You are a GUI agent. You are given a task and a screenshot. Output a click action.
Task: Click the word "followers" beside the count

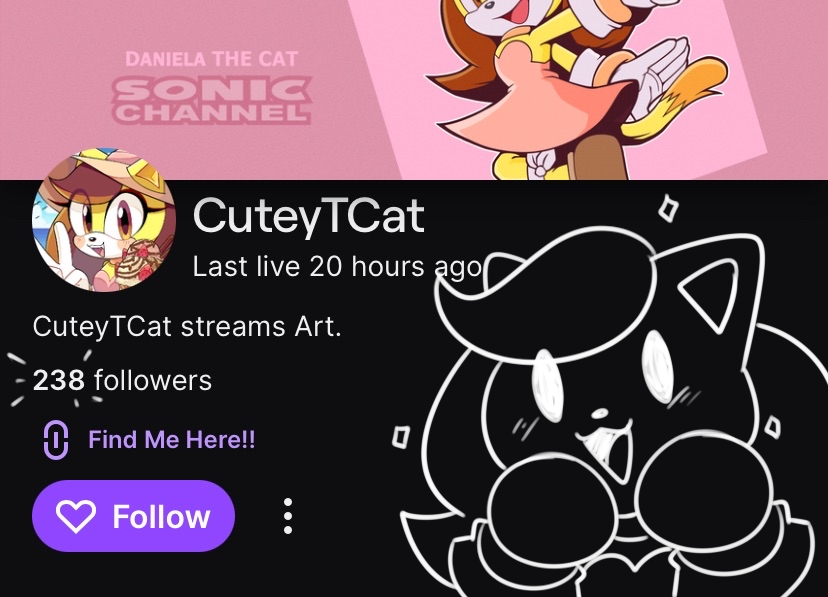[x=152, y=381]
